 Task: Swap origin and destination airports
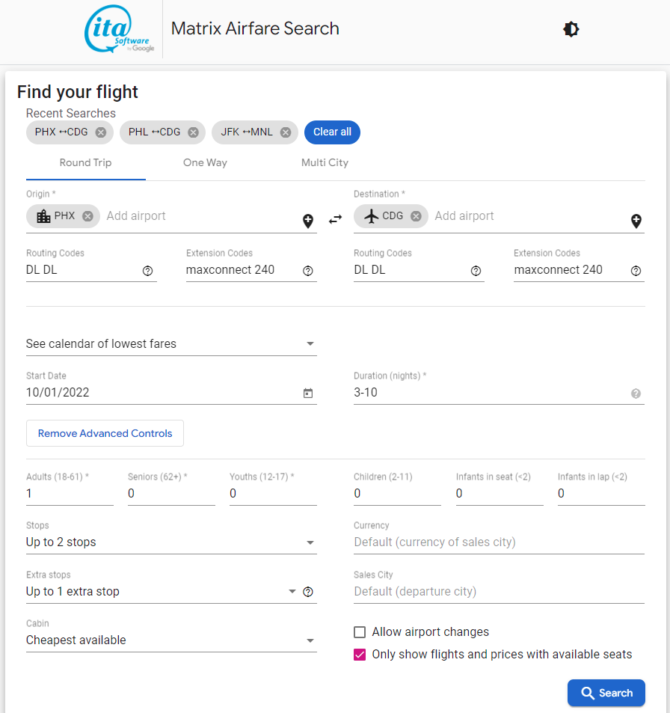(x=335, y=220)
